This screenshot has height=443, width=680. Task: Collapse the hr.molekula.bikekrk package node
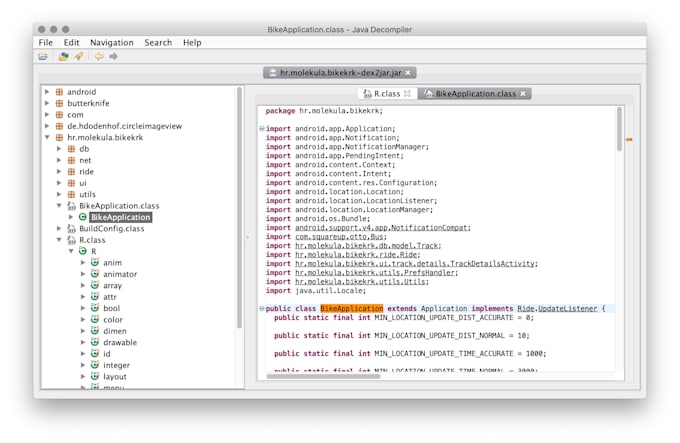tap(47, 137)
